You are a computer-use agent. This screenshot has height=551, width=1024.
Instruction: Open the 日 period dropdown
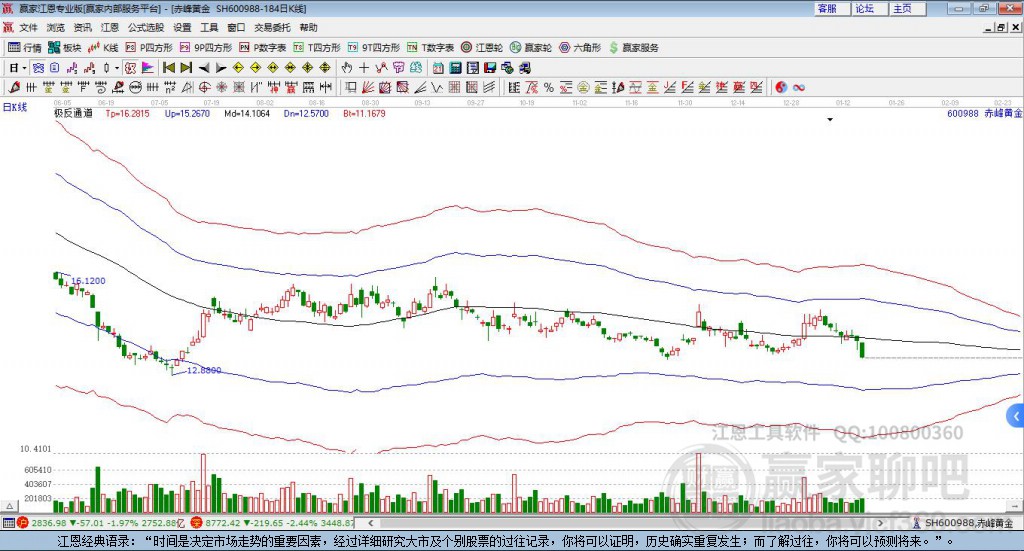(17, 68)
